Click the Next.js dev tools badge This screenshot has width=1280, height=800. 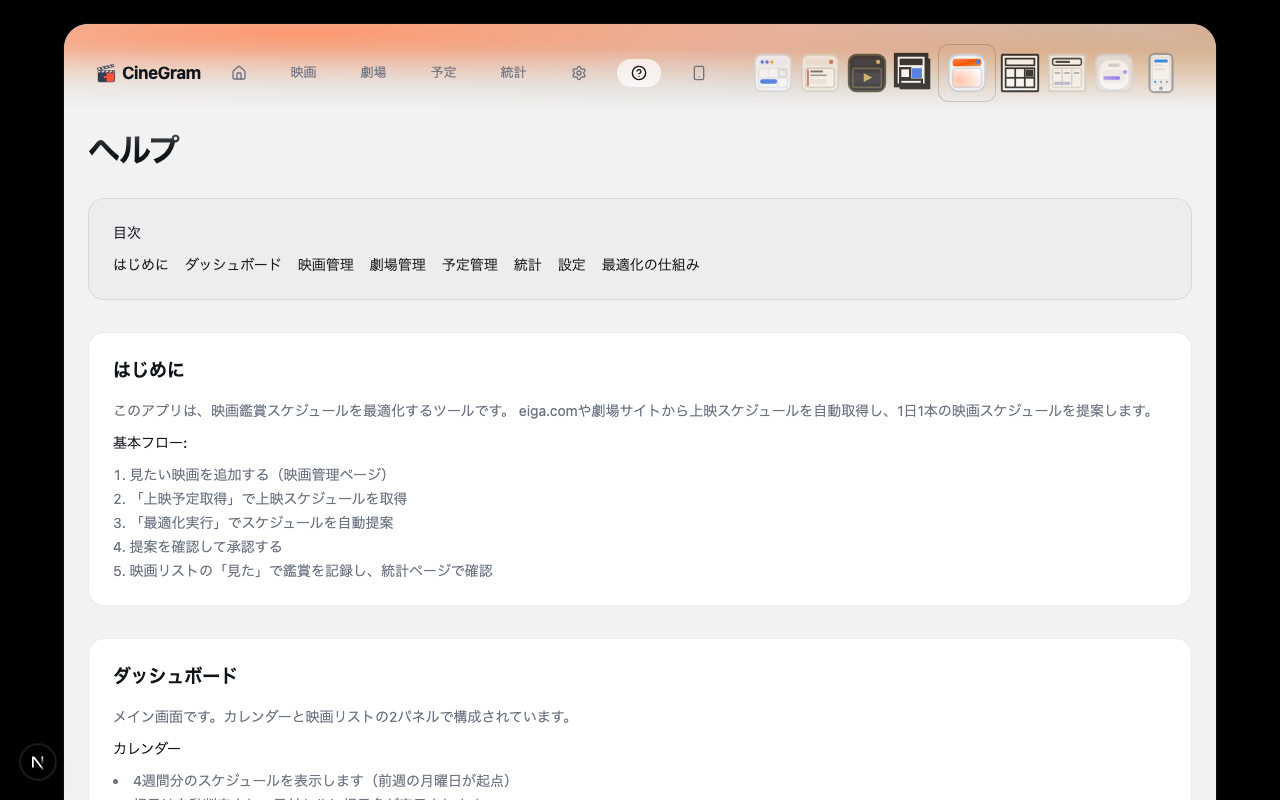tap(38, 762)
